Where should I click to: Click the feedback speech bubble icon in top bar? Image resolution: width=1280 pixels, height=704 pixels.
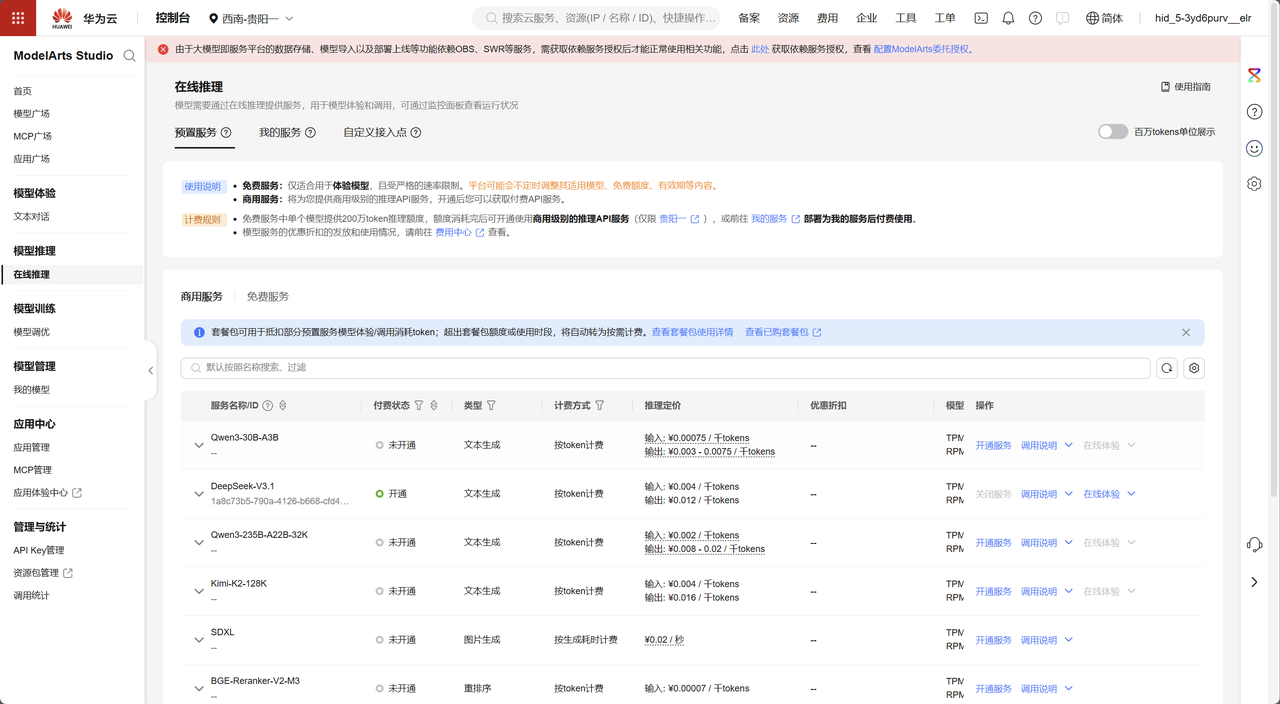tap(1062, 18)
